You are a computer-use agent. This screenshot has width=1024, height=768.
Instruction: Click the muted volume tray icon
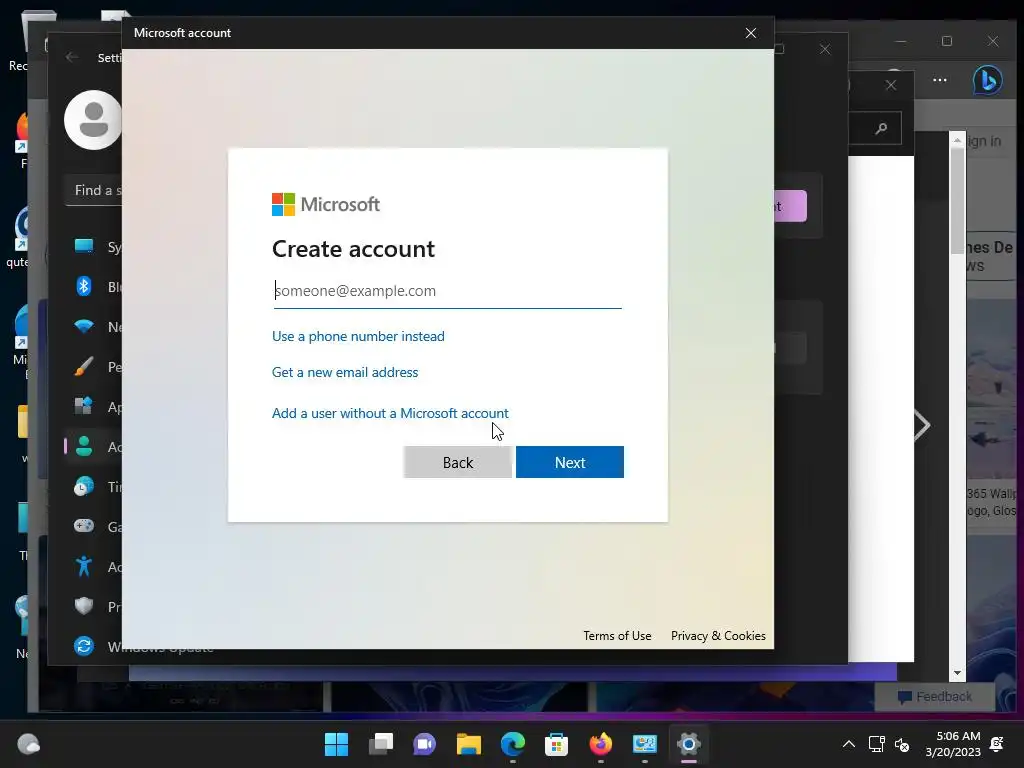[x=902, y=744]
